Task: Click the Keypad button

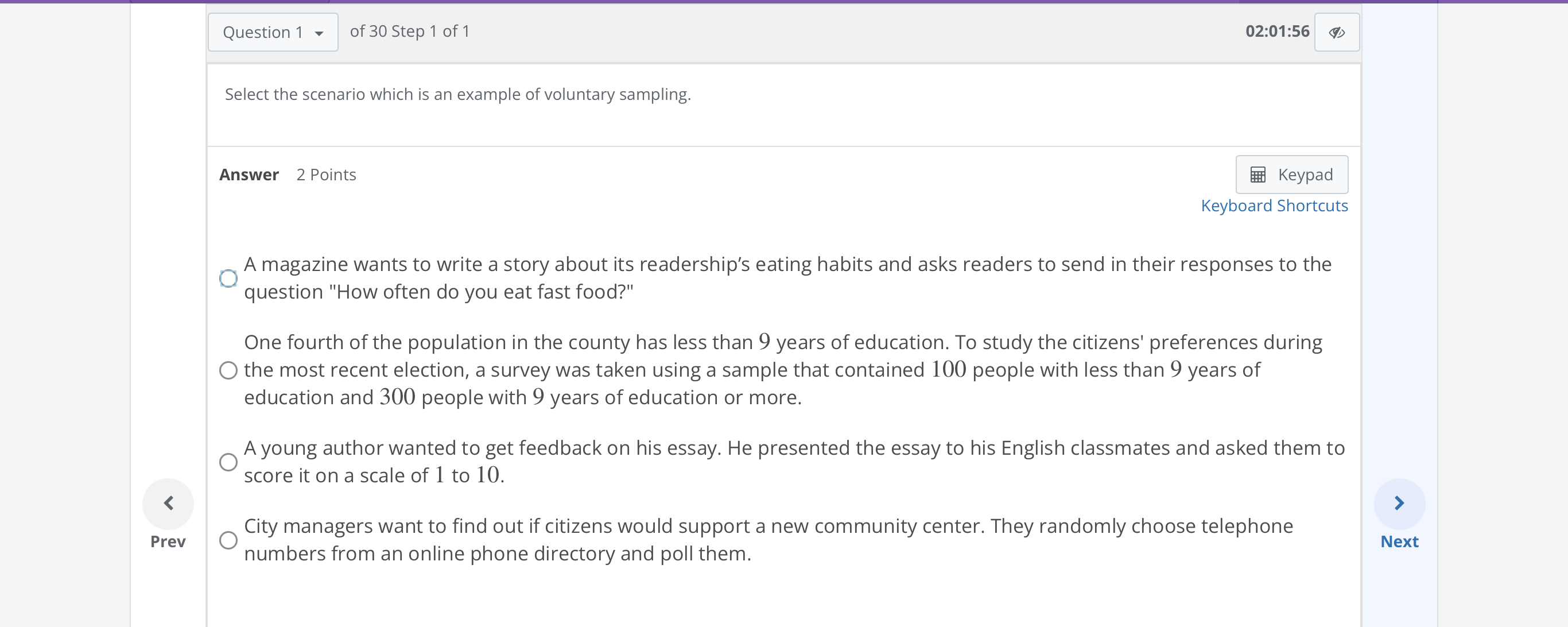Action: (x=1292, y=175)
